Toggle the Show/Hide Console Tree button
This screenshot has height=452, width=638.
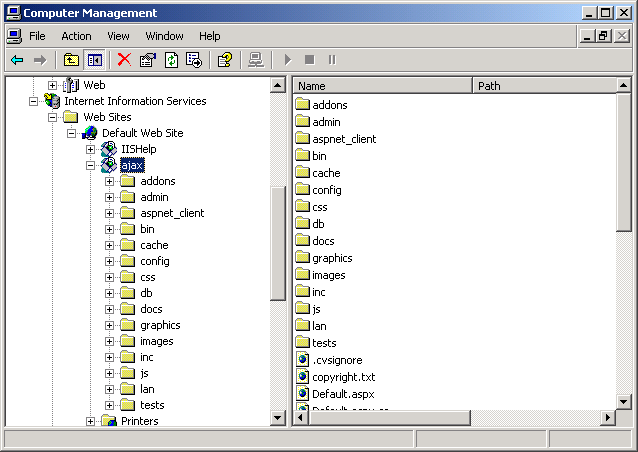coord(94,60)
